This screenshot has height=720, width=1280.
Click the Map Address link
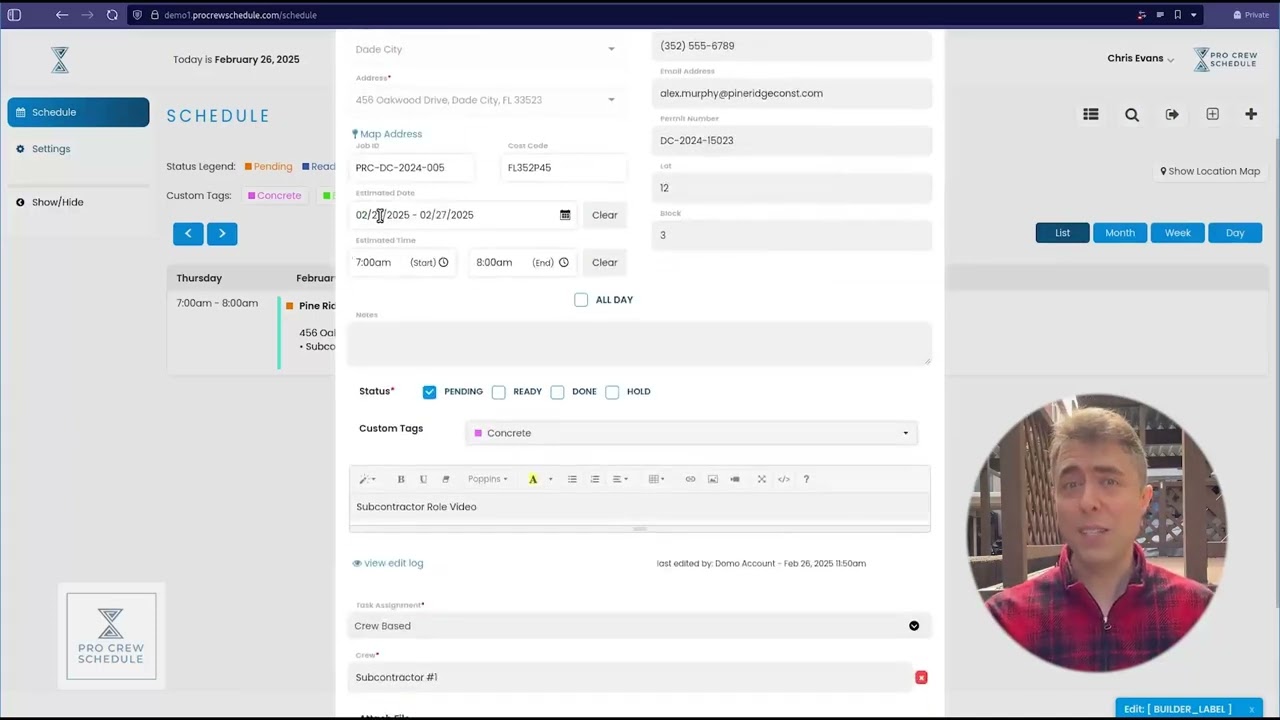click(x=387, y=134)
